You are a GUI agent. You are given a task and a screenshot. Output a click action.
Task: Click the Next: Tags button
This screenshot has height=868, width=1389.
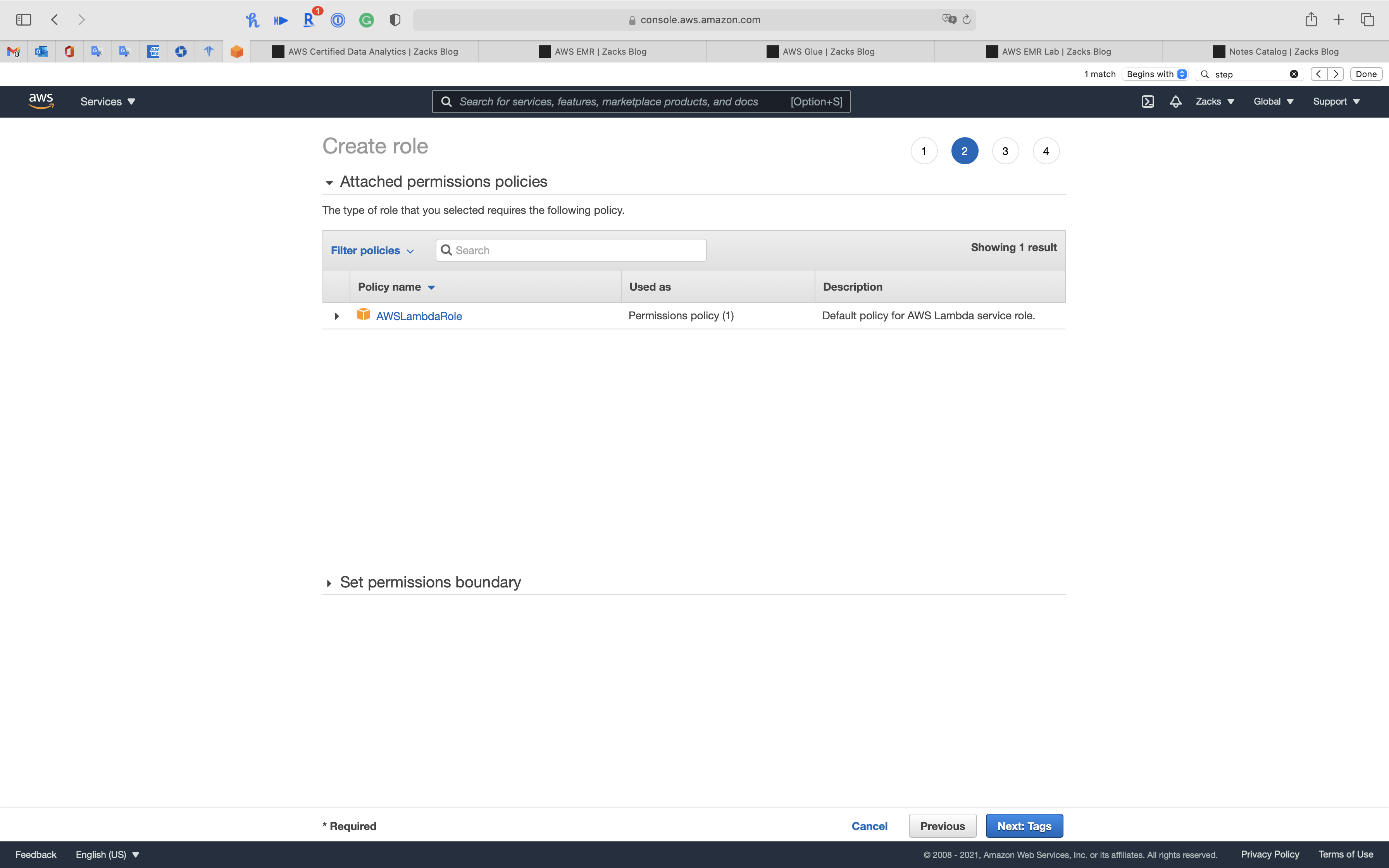1024,825
